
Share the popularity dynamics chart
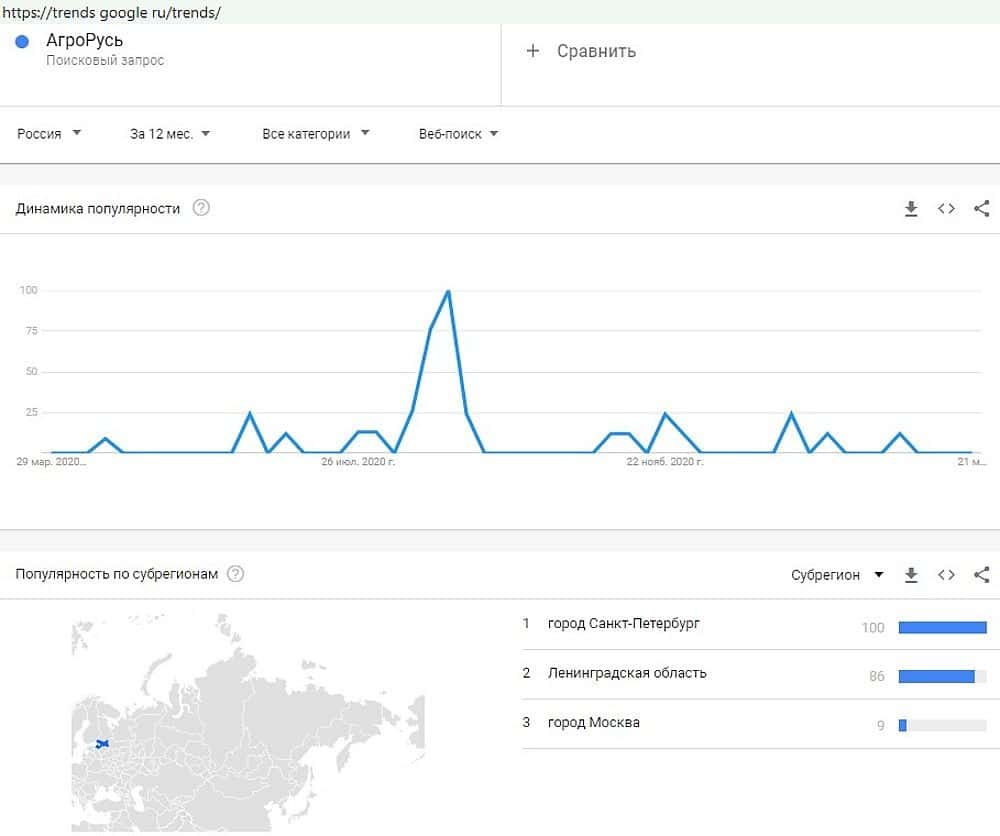[x=981, y=209]
